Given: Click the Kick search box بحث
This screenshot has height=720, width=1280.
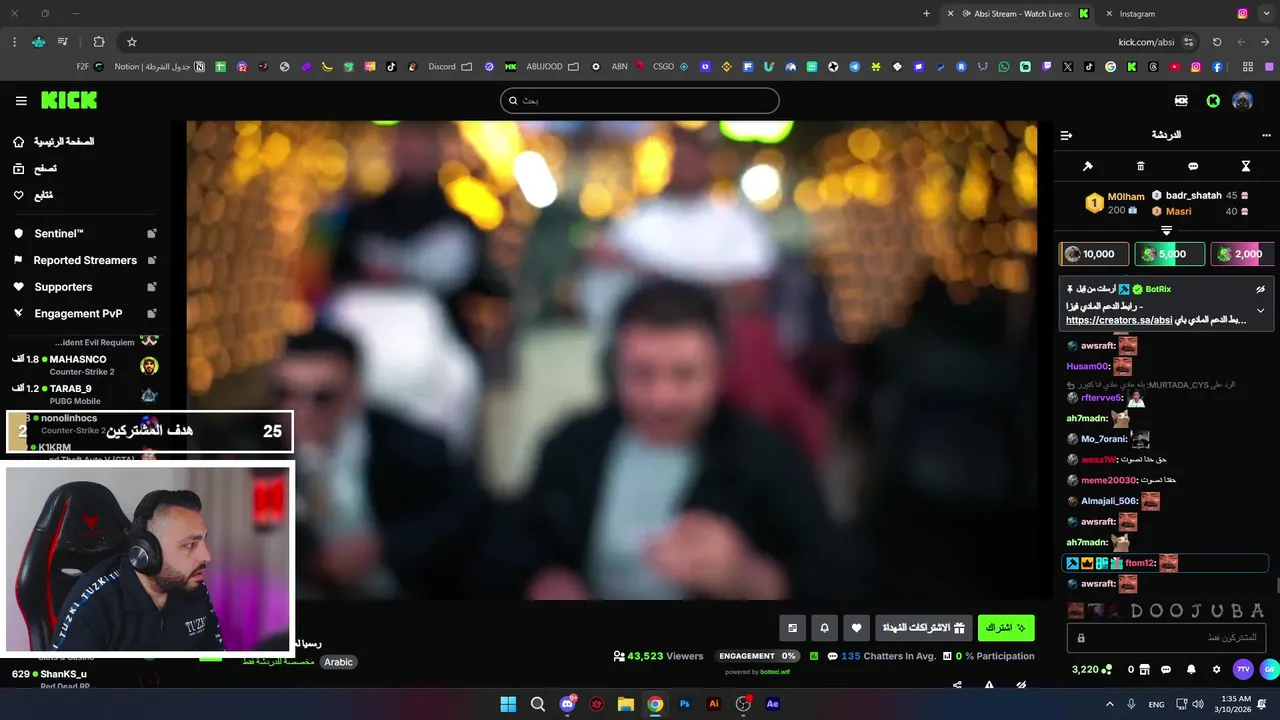Looking at the screenshot, I should (640, 101).
